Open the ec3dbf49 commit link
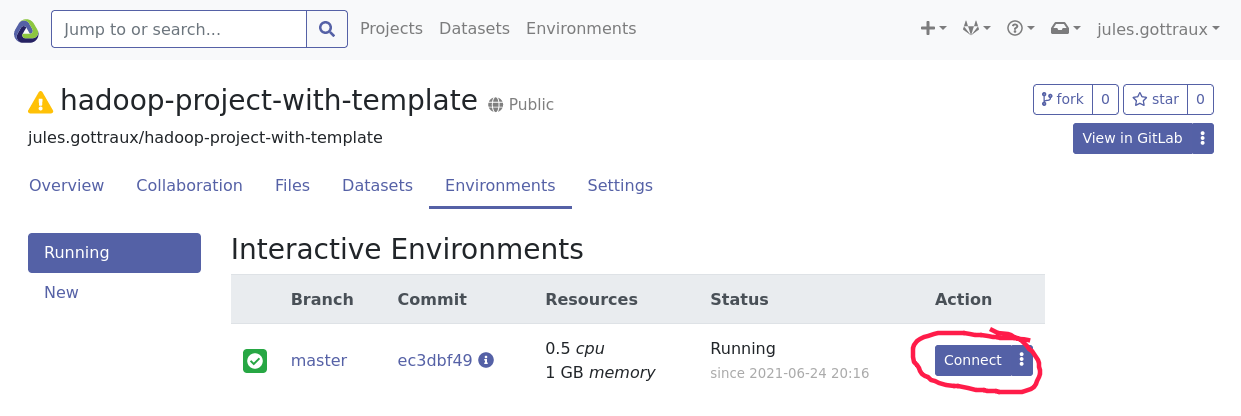The image size is (1241, 416). (x=435, y=360)
